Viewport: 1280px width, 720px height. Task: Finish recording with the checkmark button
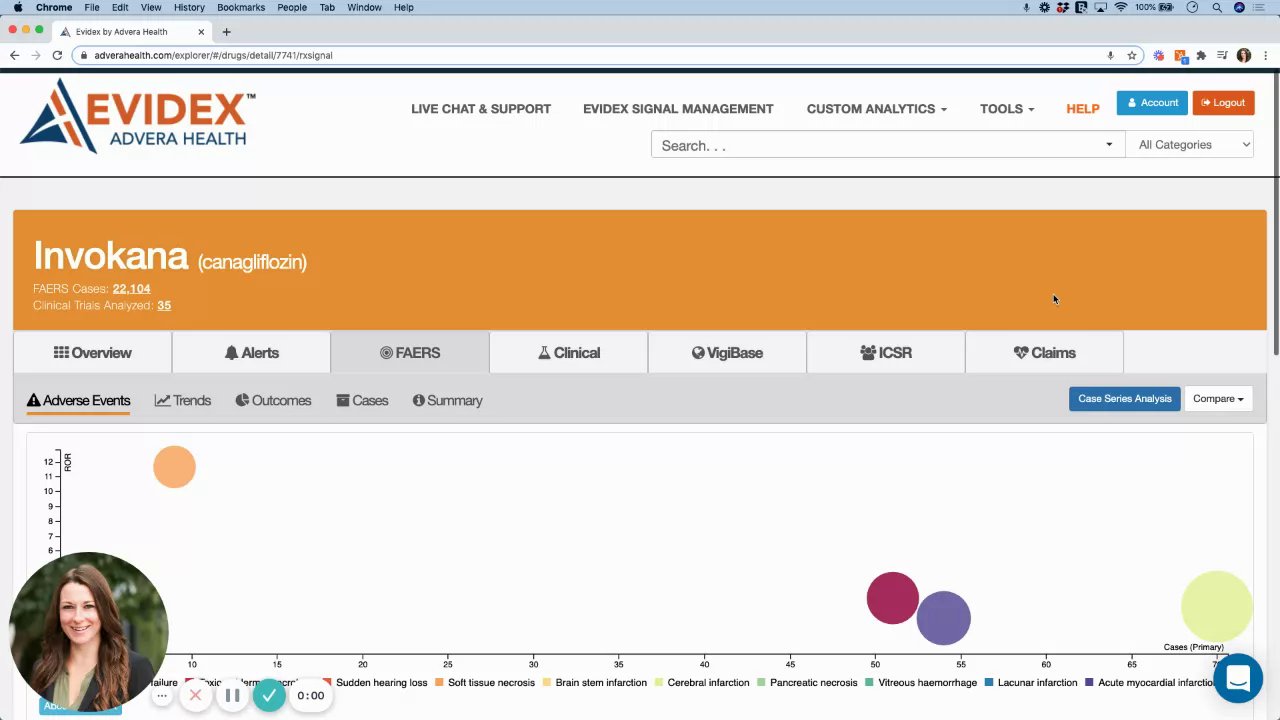pos(269,695)
